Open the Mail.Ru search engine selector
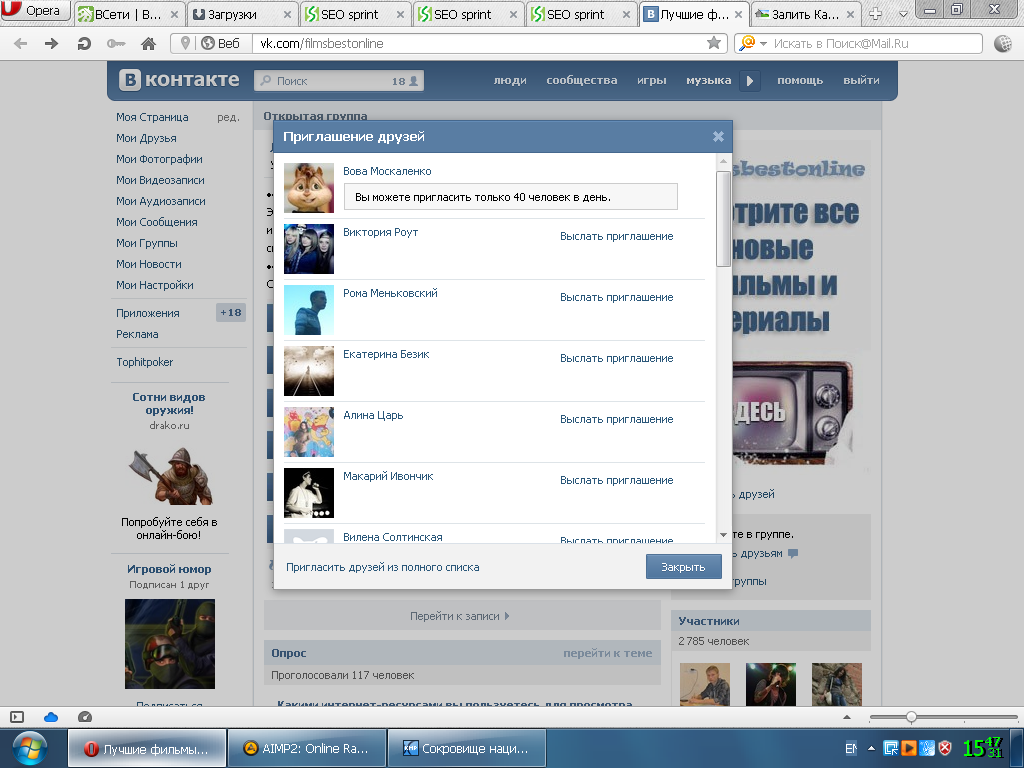The image size is (1024, 768). point(752,43)
